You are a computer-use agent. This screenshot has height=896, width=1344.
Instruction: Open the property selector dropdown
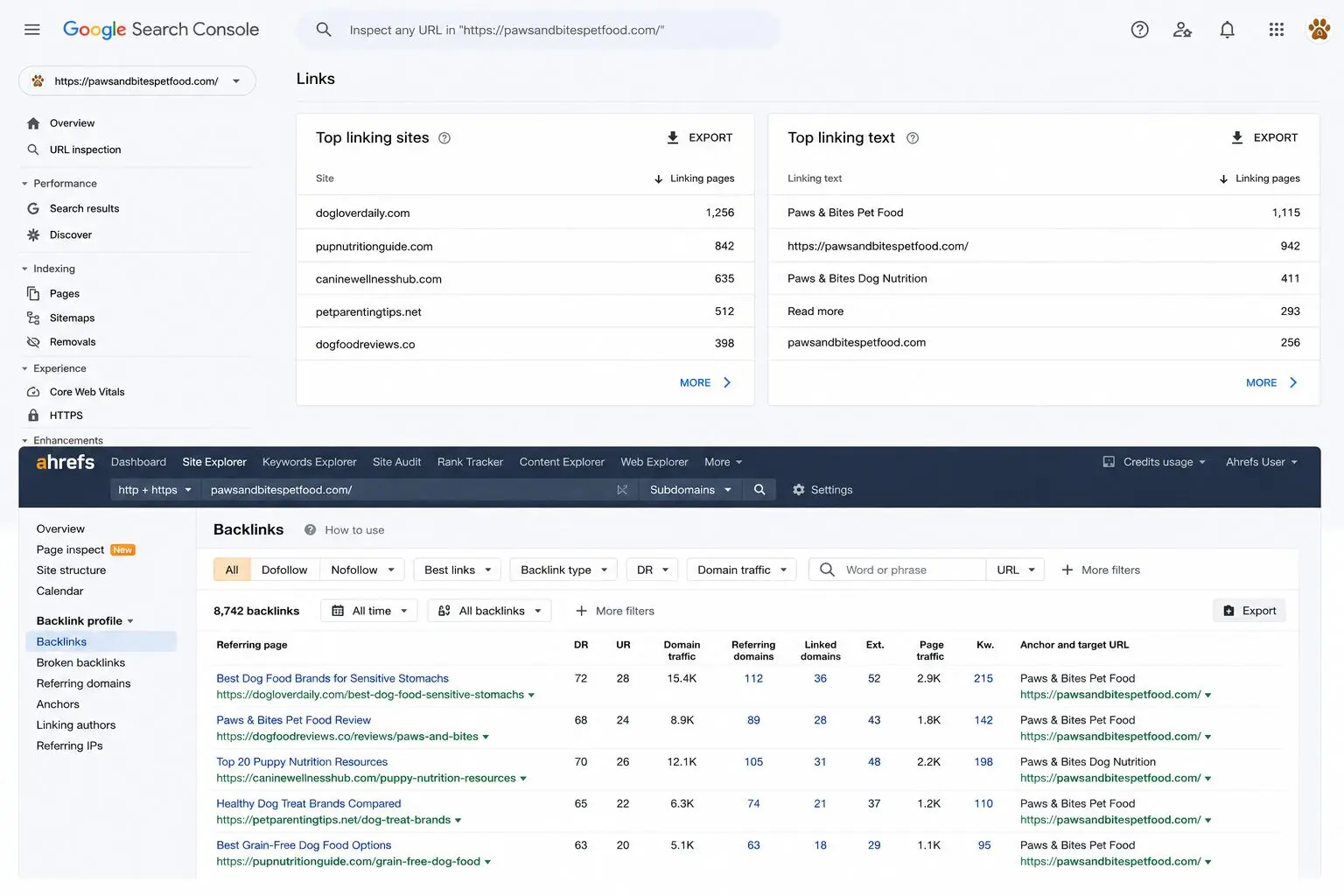pyautogui.click(x=137, y=80)
